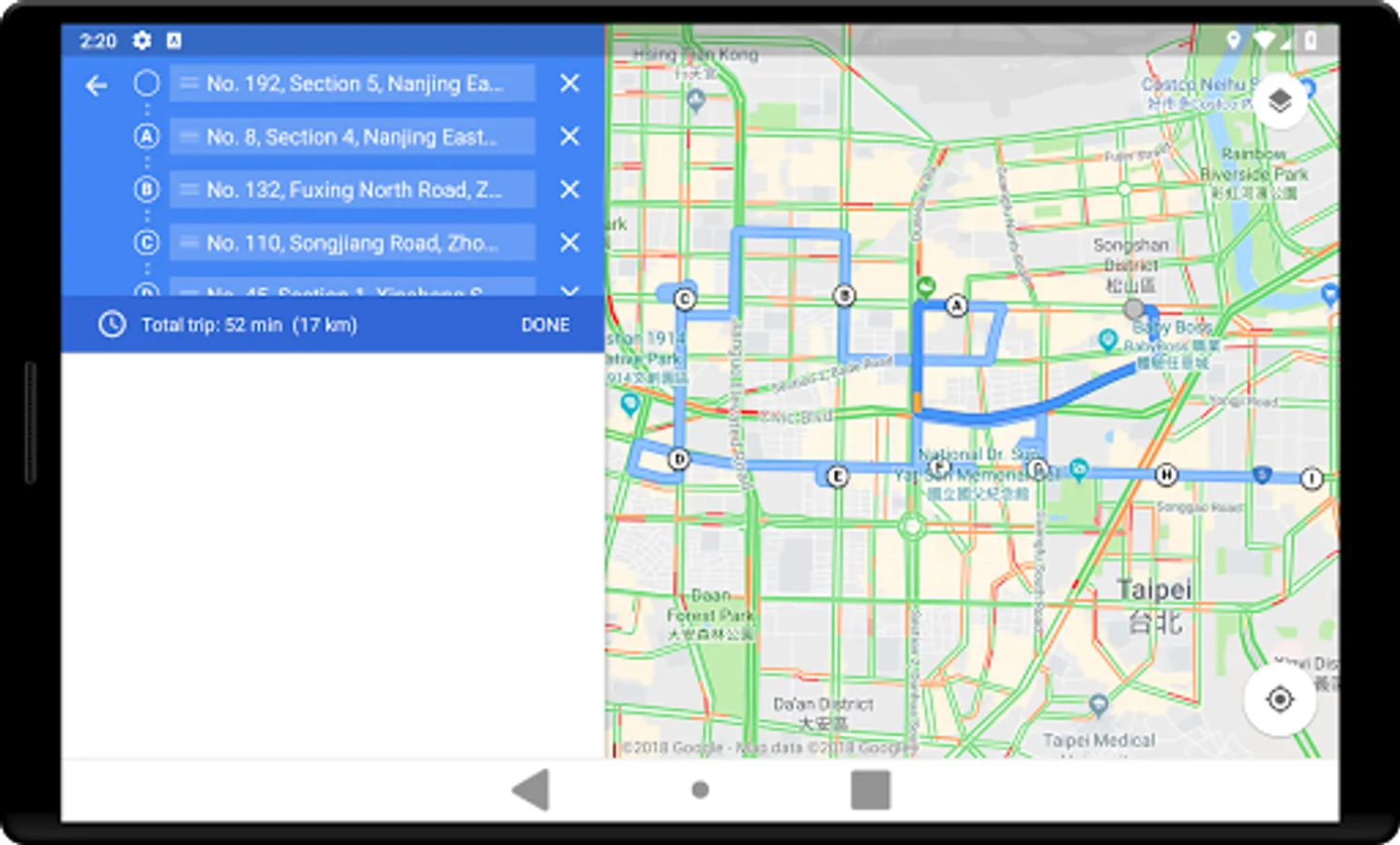
Task: Tap the Rainbow Riverside Park label
Action: click(1254, 173)
